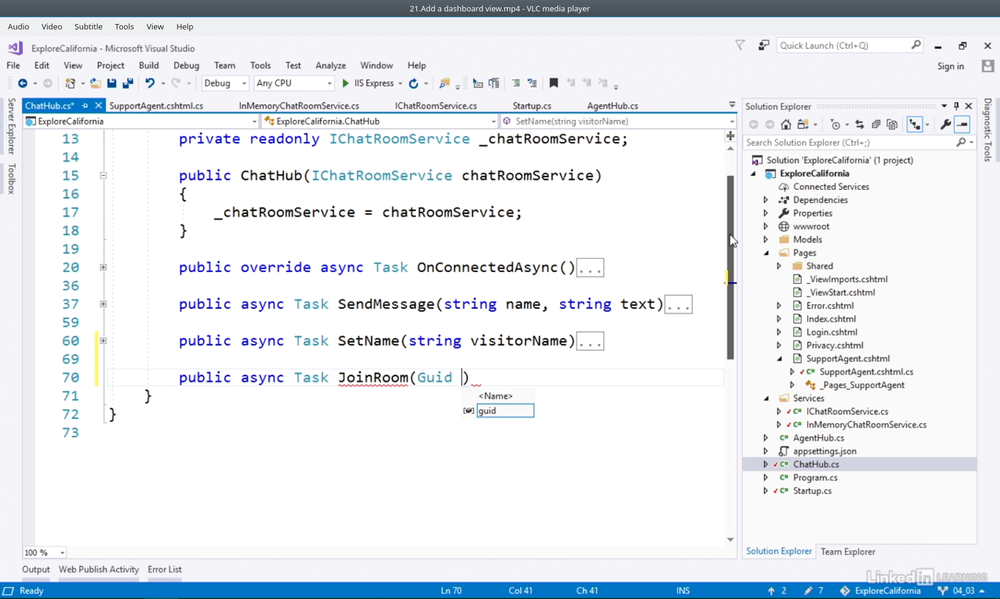Viewport: 1000px width, 599px height.
Task: Switch to InMemoryChatRoomService.cs tab
Action: pyautogui.click(x=298, y=106)
